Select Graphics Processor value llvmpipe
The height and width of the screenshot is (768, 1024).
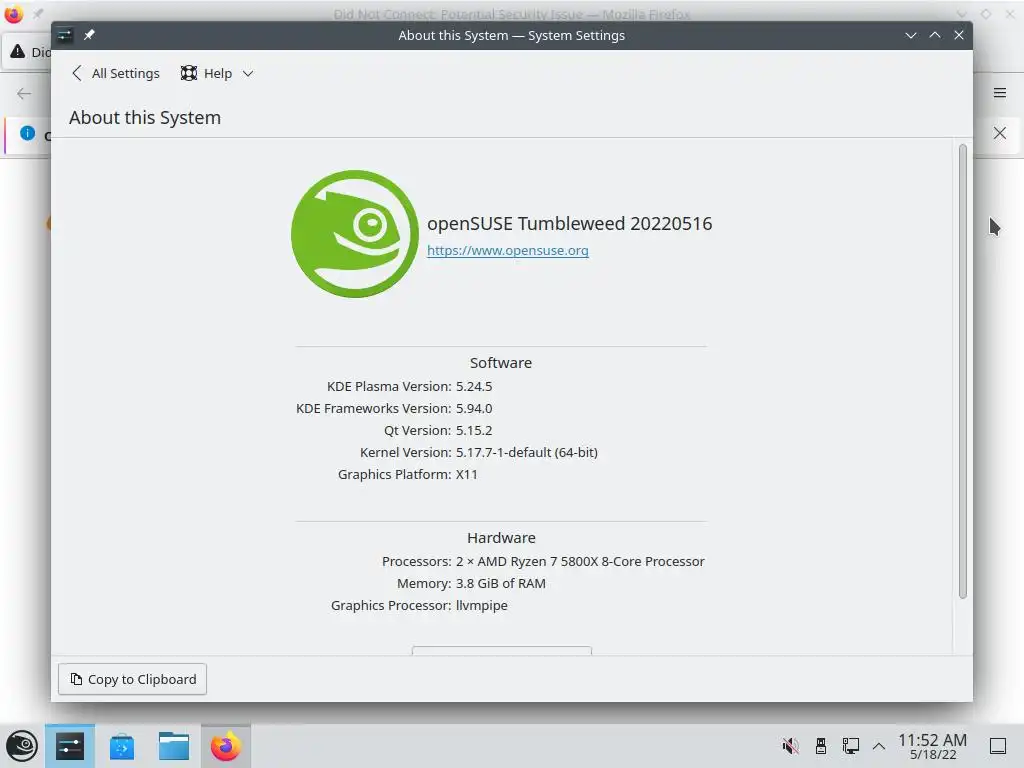coord(482,606)
